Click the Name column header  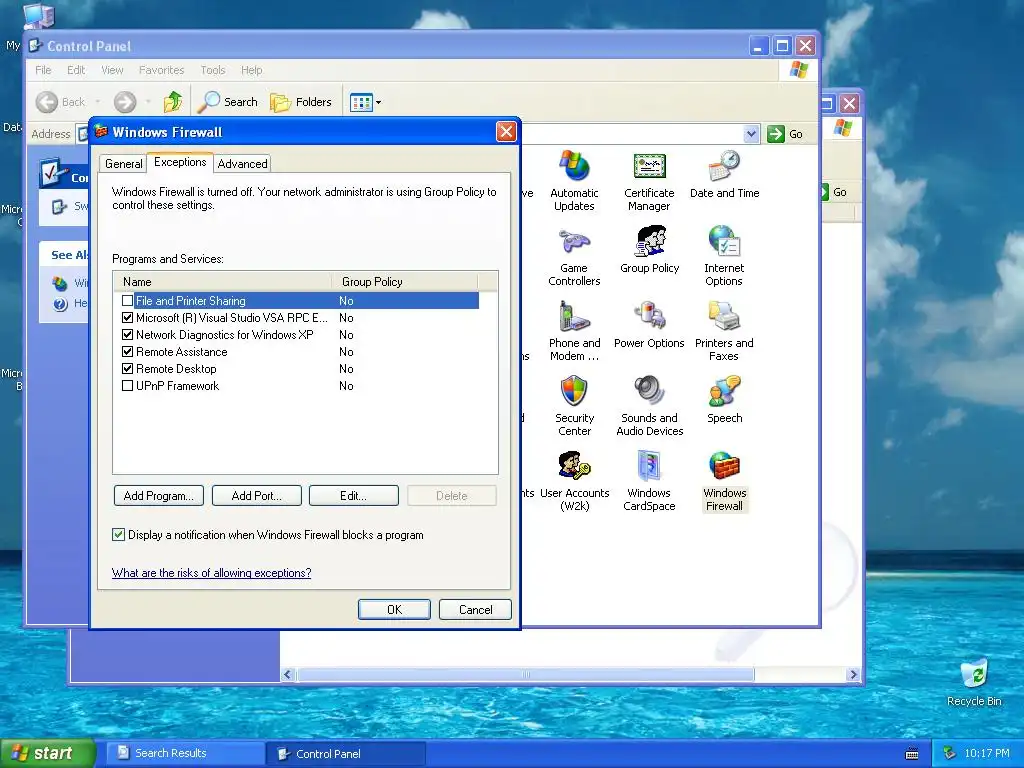(223, 281)
